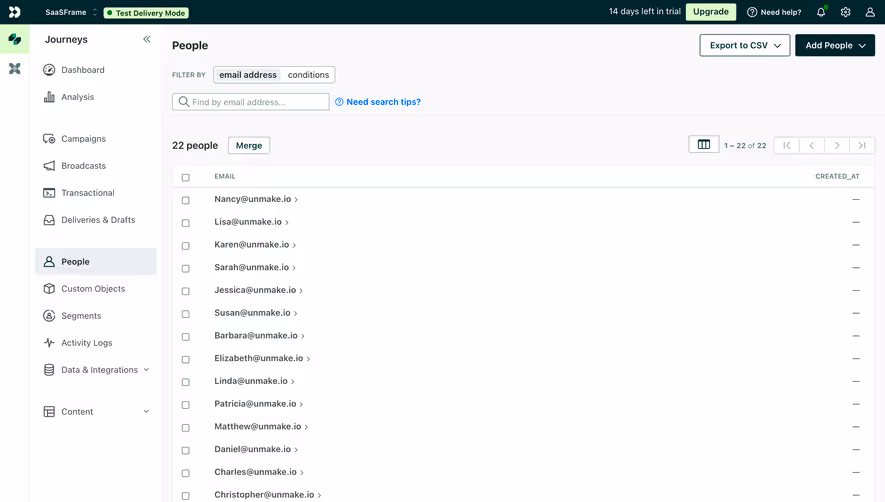The height and width of the screenshot is (502, 885).
Task: Check the box for Karen@unmake.io
Action: (186, 246)
